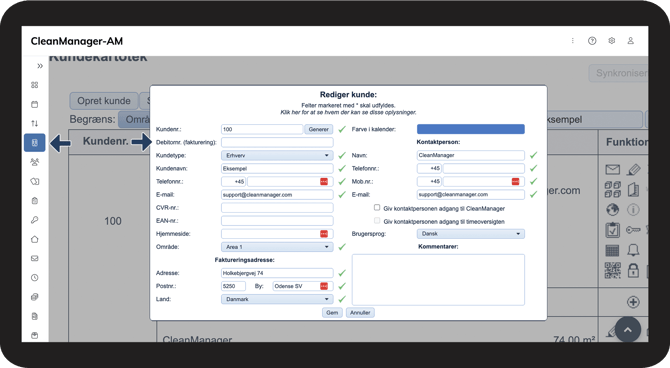
Task: Click the pencil edit icon in Funktioner
Action: [633, 170]
